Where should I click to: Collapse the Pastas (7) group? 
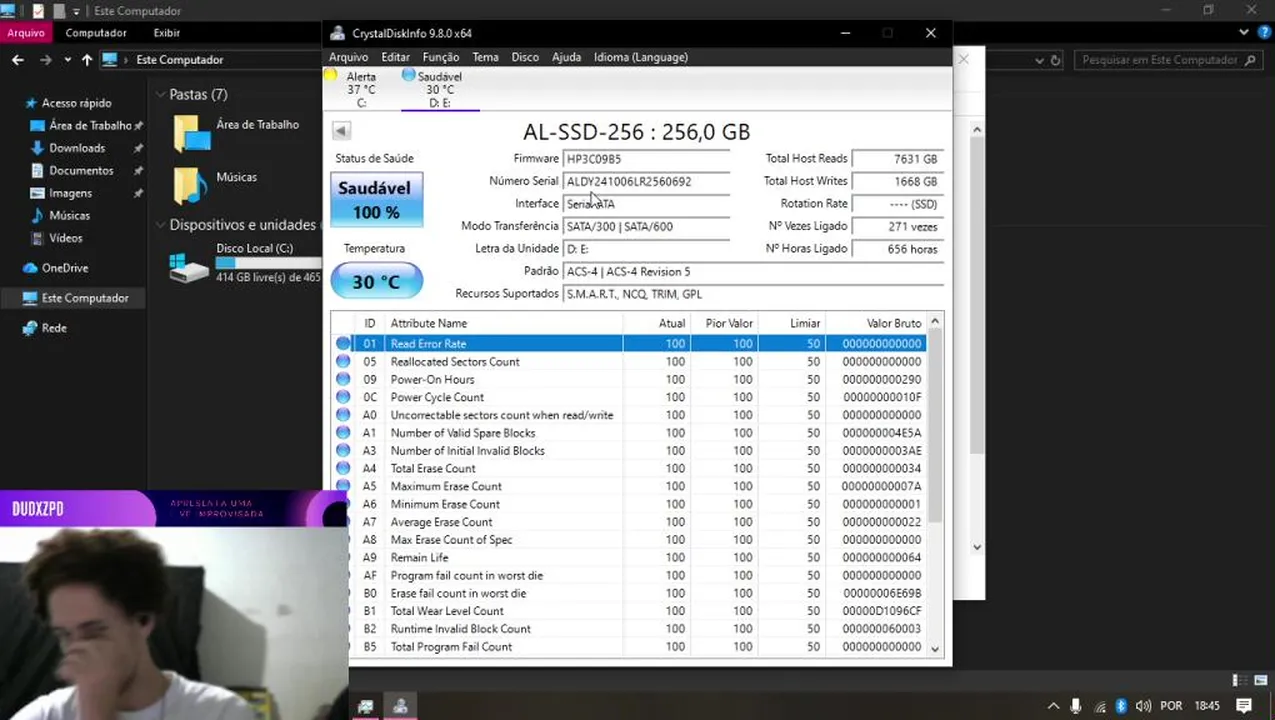click(x=160, y=95)
